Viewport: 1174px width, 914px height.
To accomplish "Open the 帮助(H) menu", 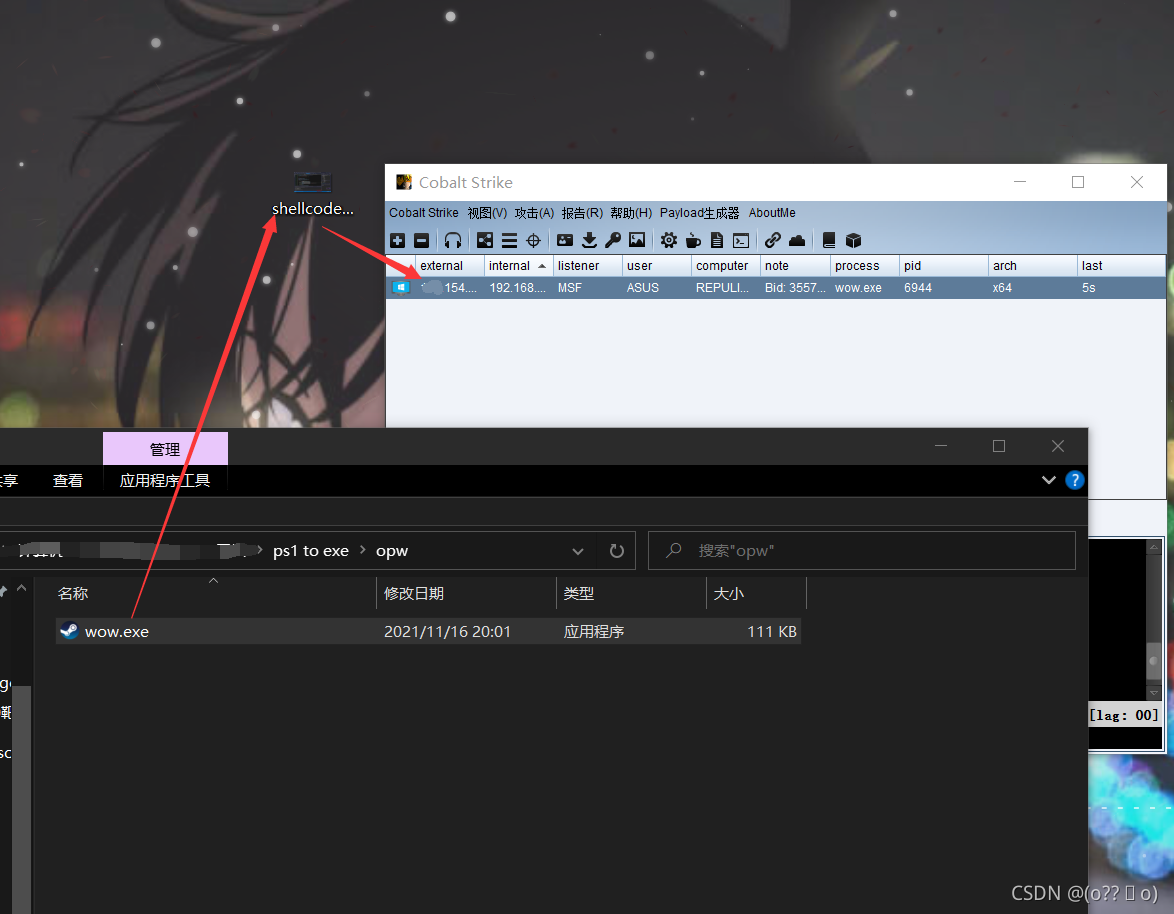I will click(x=631, y=213).
